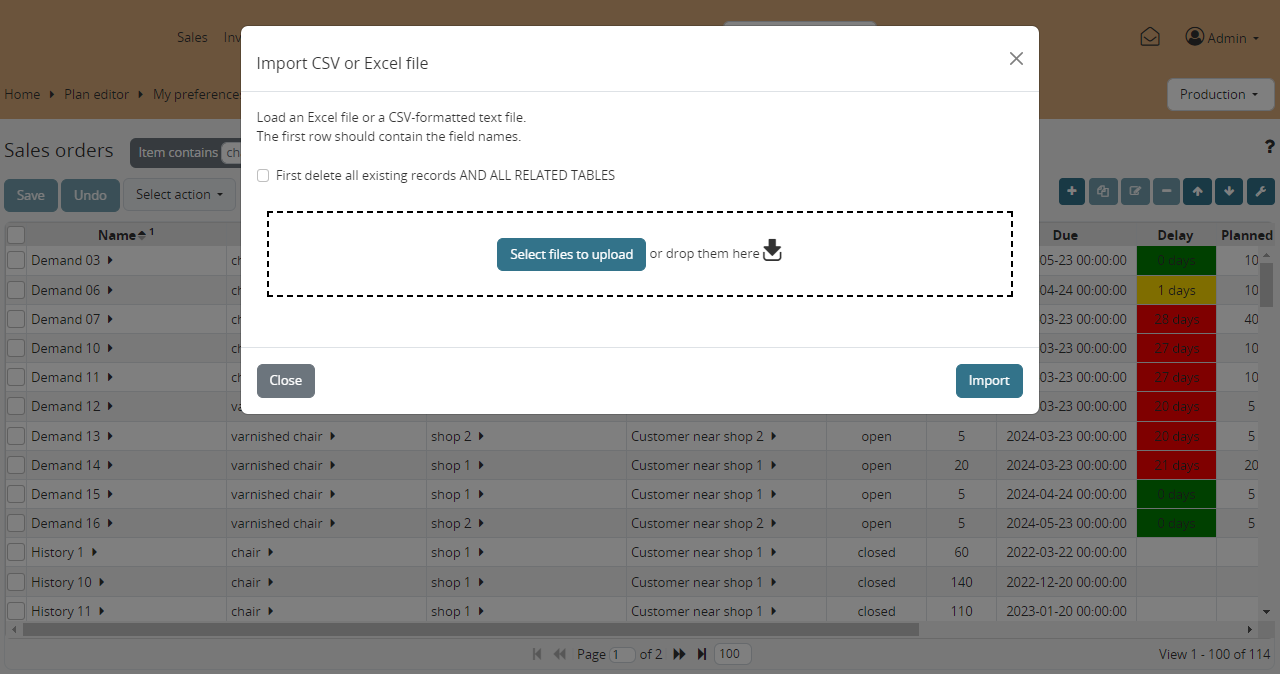The image size is (1280, 674).
Task: Click the page number input field
Action: pos(622,653)
